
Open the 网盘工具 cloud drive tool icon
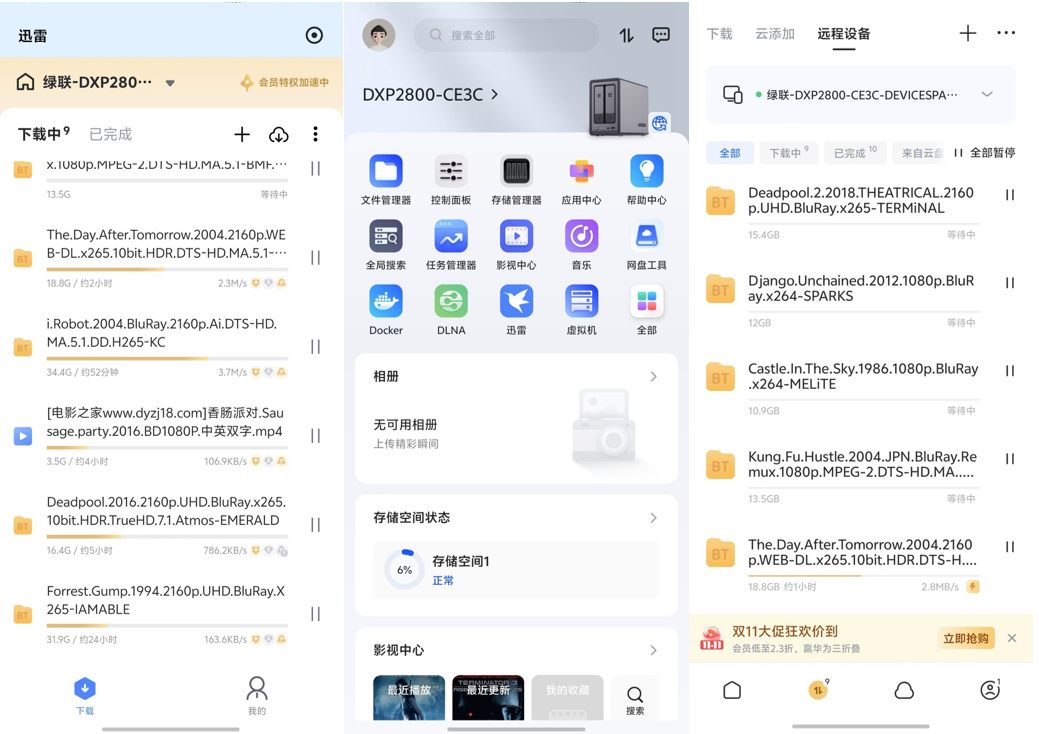[x=647, y=236]
